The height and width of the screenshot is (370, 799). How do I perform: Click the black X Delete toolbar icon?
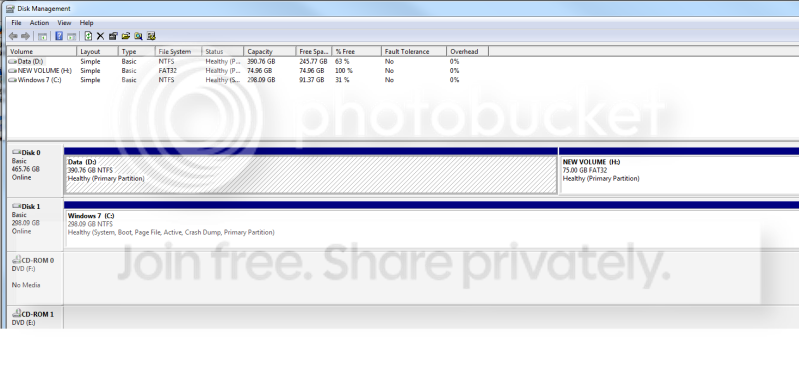pos(100,36)
